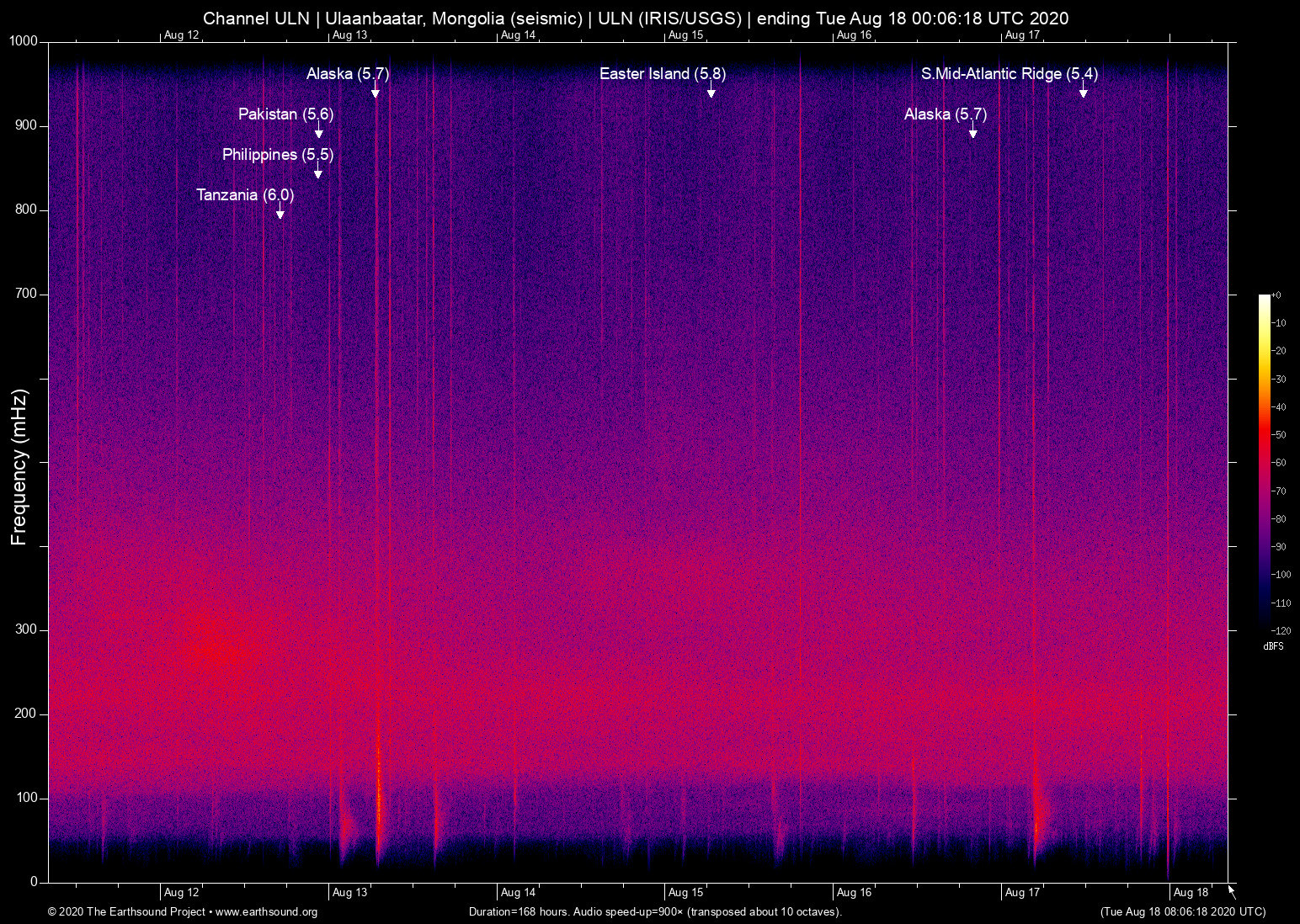The image size is (1300, 924).
Task: Click the 1000 mHz label at axis top
Action: (23, 41)
